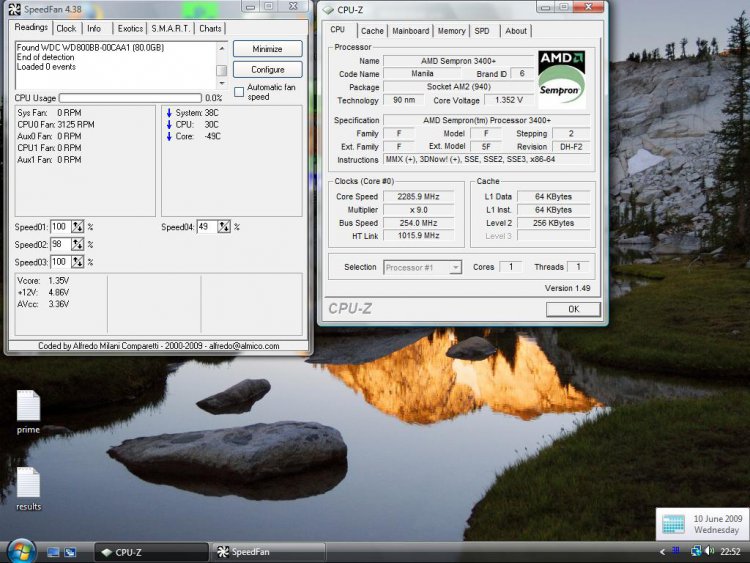
Task: Click the event log scroll up arrow
Action: point(221,48)
